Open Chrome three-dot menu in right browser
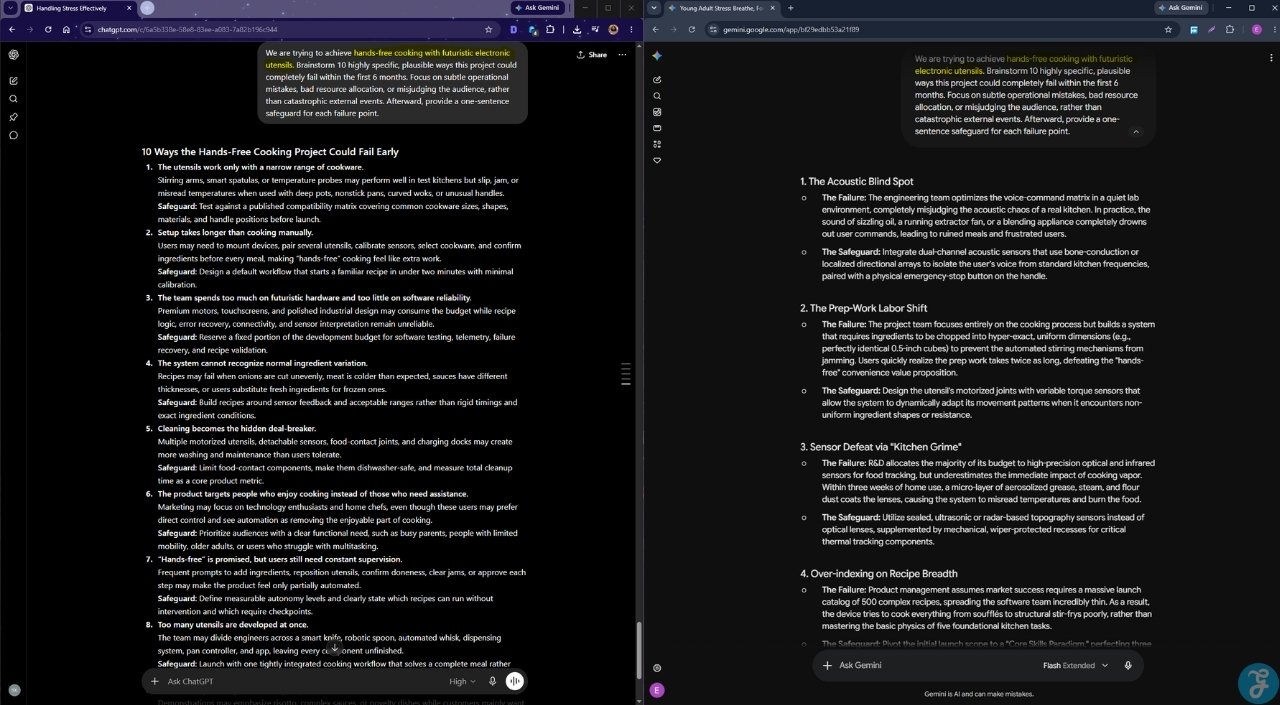This screenshot has width=1280, height=705. click(1275, 30)
